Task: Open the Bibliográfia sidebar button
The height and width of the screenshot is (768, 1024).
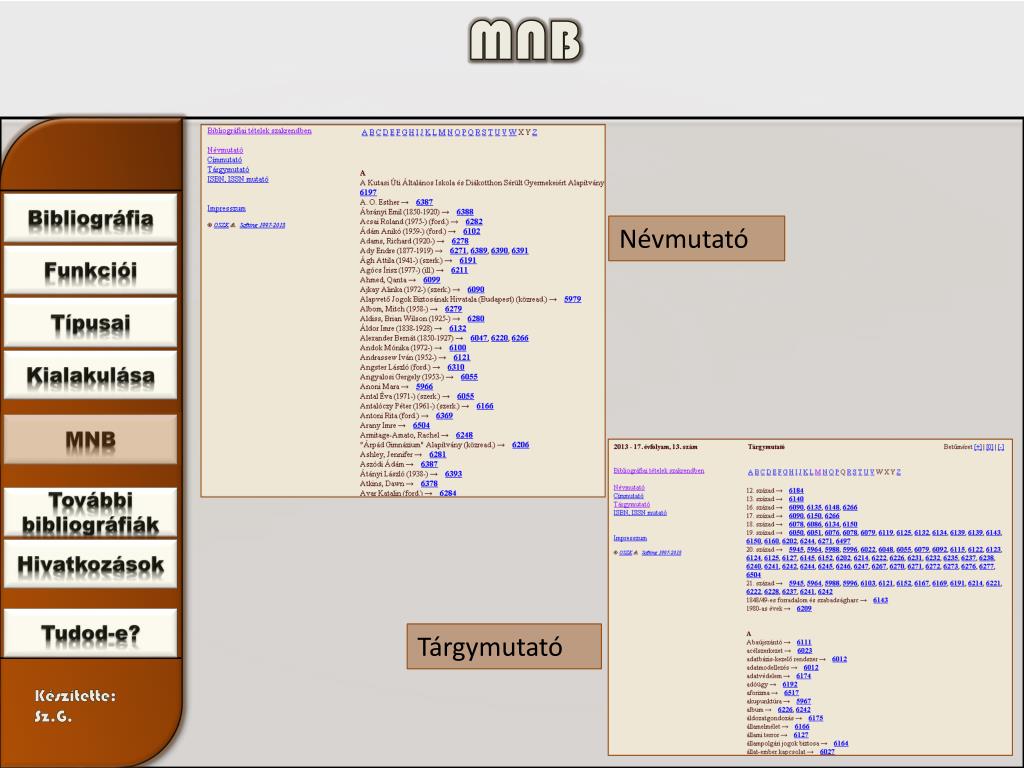Action: [x=90, y=218]
